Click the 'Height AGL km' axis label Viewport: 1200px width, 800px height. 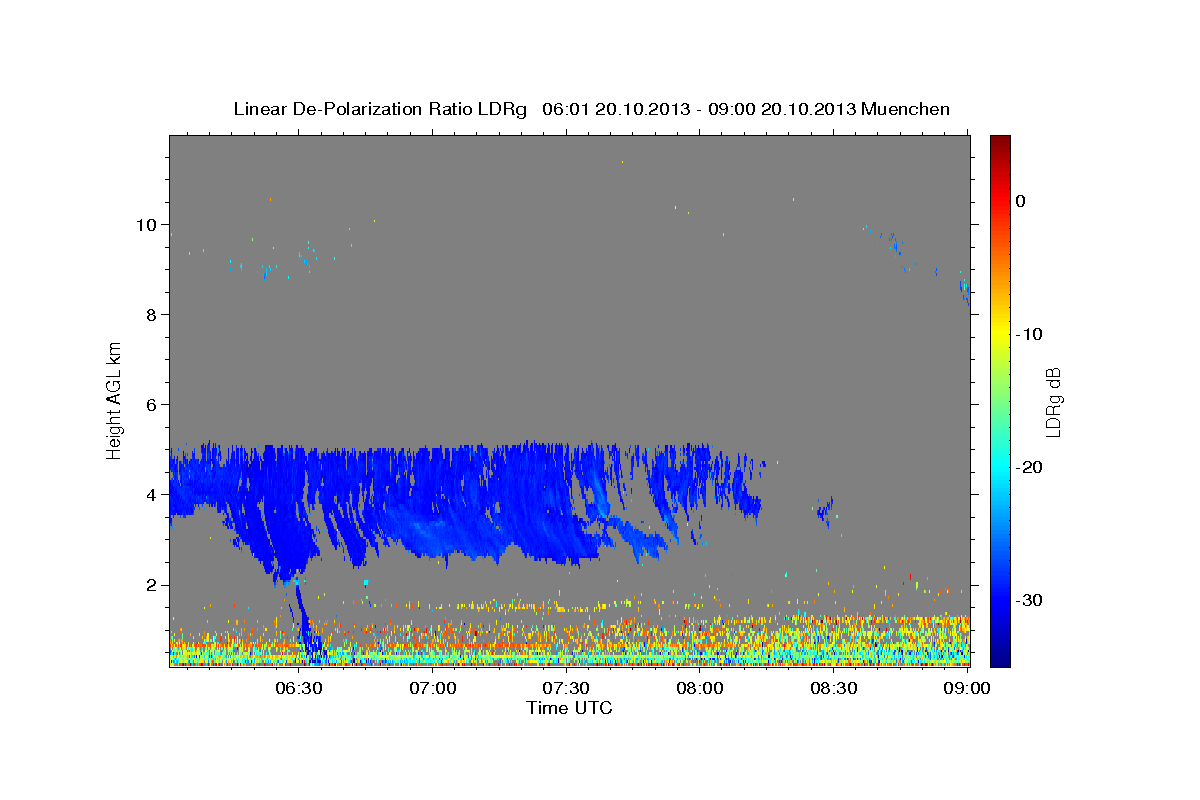tap(114, 400)
